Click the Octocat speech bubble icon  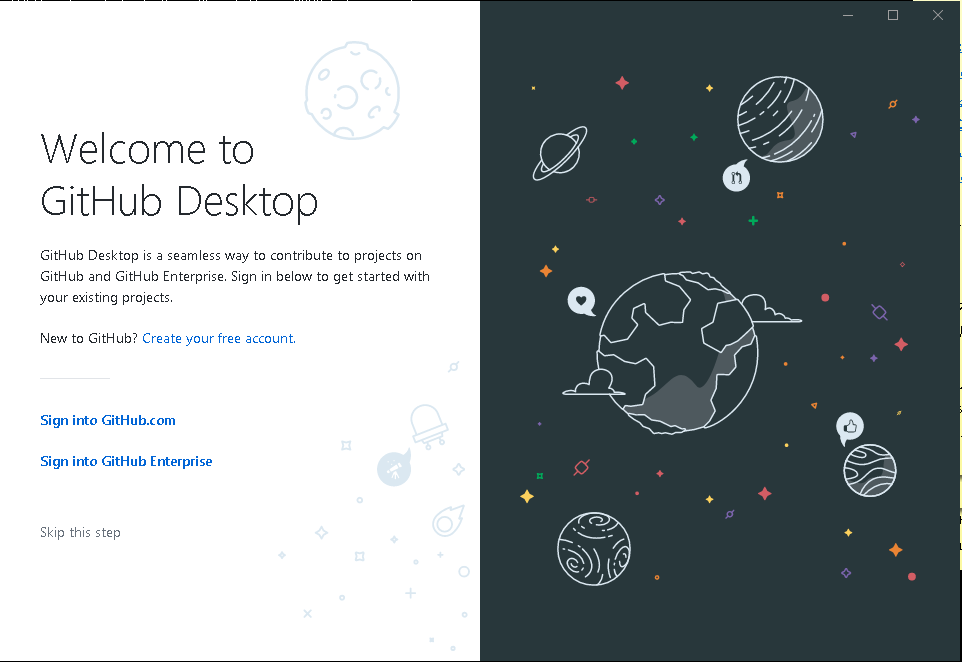(736, 177)
